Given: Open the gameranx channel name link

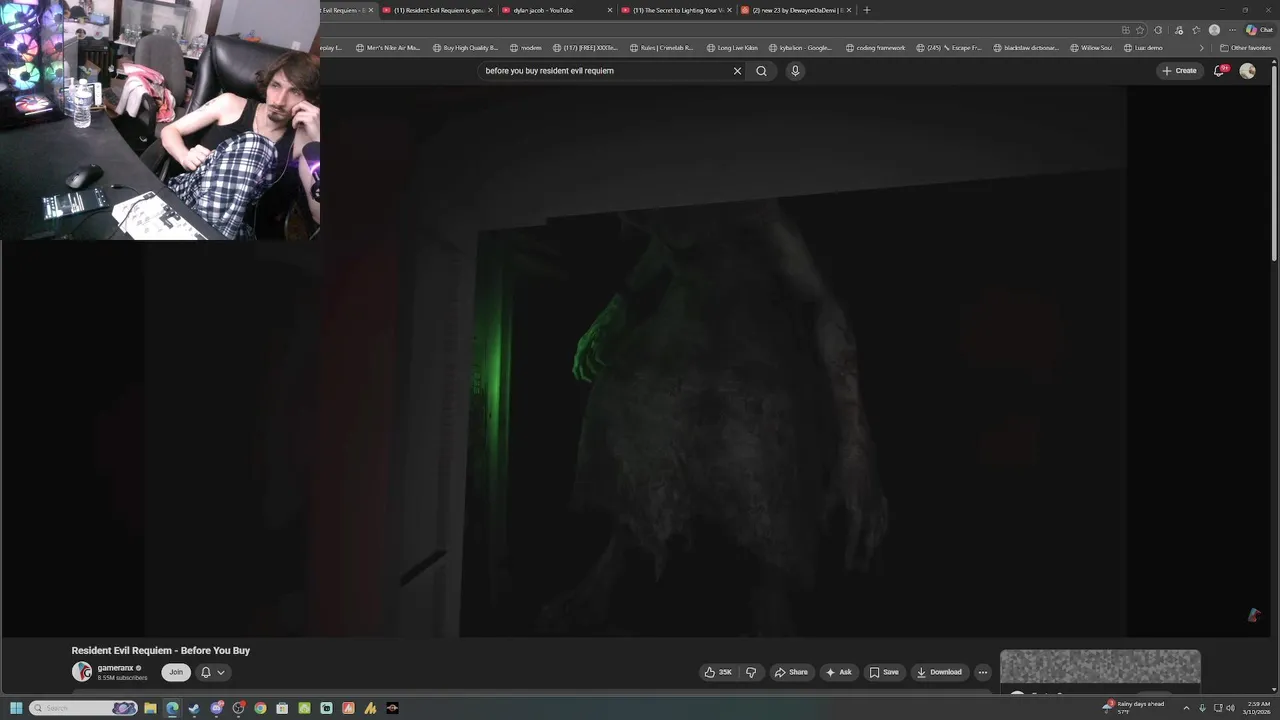Looking at the screenshot, I should 115,668.
